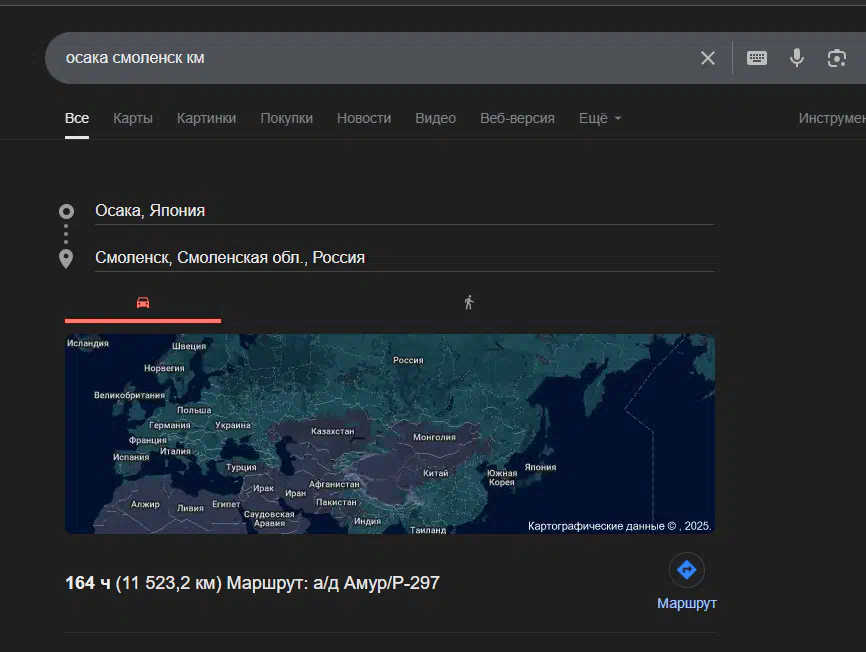
Task: Click the Италия label on the map
Action: click(175, 451)
